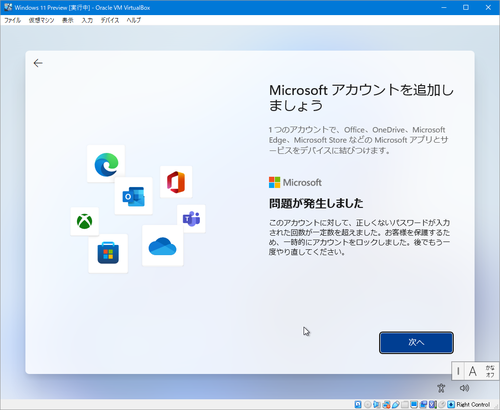
Task: Open the accessibility icon in the setup screen
Action: pos(441,388)
